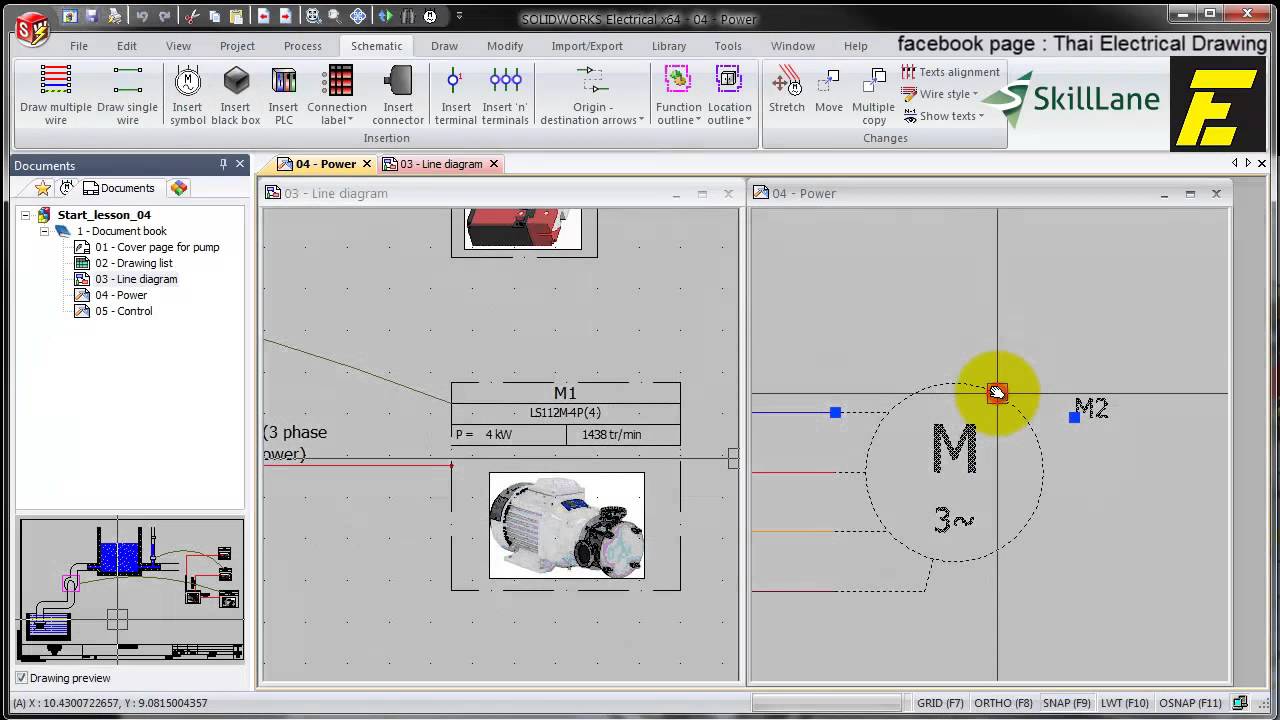The image size is (1280, 720).
Task: Toggle SNAP (F9) mode
Action: 1066,703
